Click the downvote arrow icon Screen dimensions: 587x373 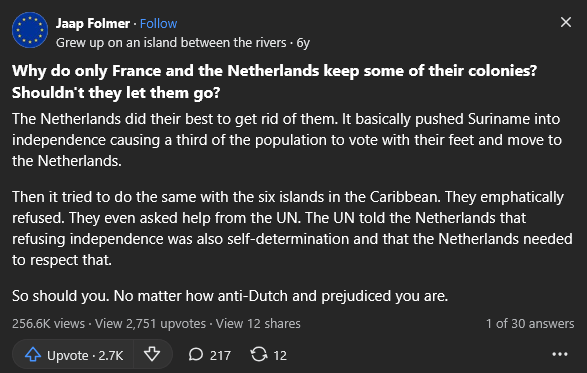[152, 354]
